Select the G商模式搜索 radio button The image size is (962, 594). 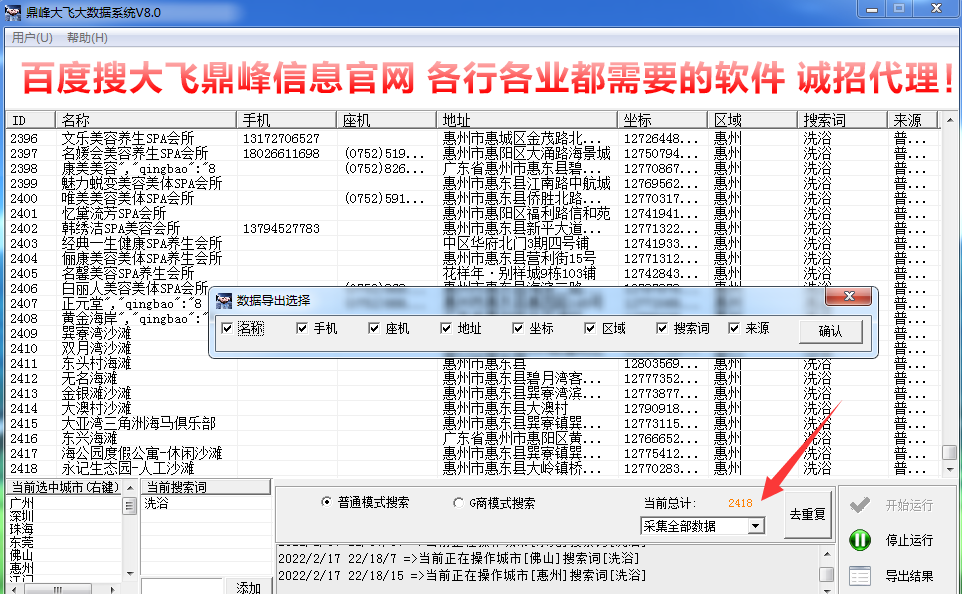coord(459,503)
